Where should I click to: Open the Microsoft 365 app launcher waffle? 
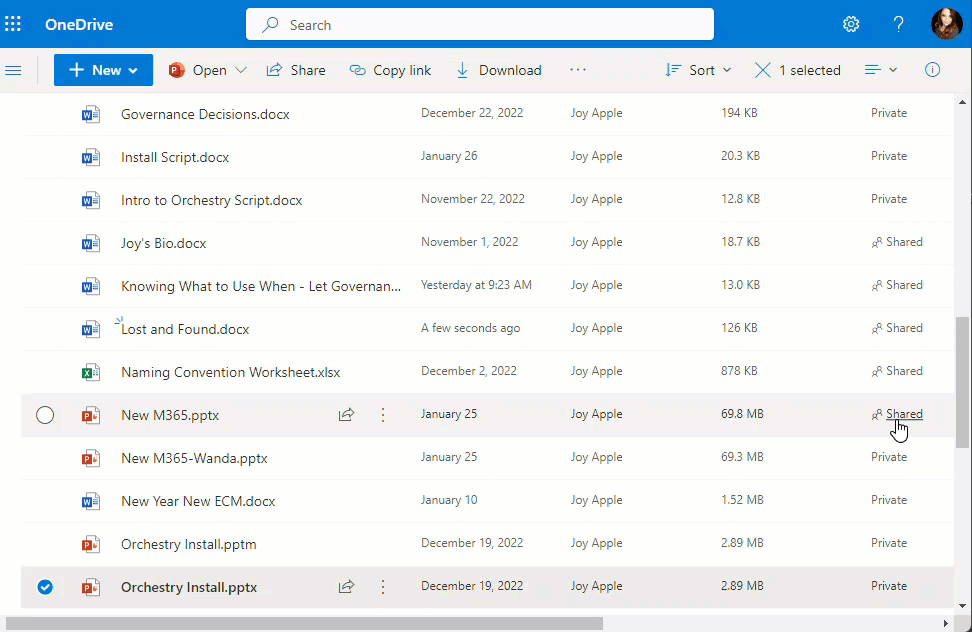[x=13, y=23]
